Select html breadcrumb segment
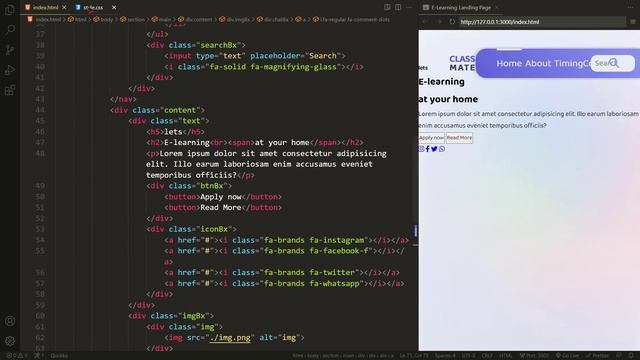Viewport: 640px width, 360px height. point(78,19)
